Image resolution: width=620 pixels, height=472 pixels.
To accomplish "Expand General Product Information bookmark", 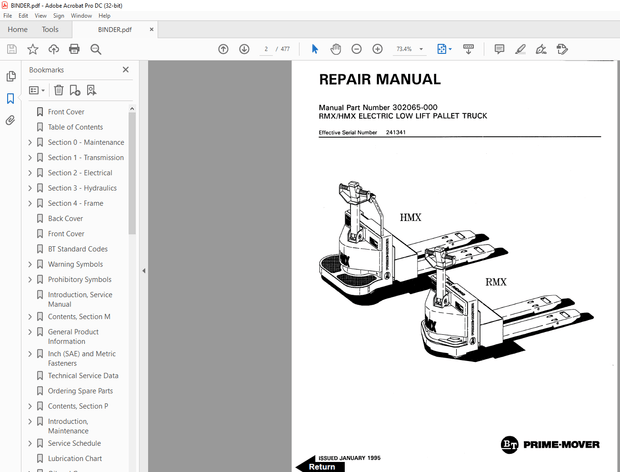I will point(30,332).
